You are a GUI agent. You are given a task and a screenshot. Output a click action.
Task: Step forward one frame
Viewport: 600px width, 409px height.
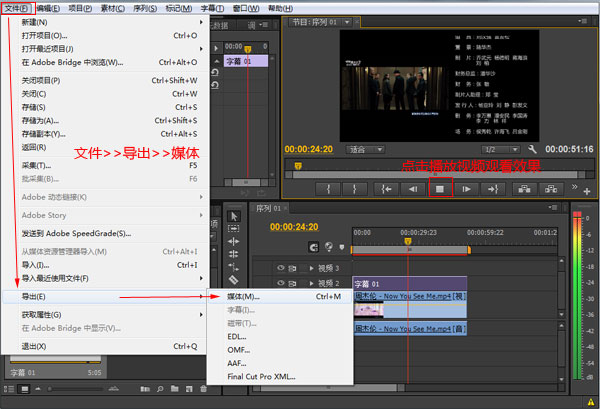[466, 189]
